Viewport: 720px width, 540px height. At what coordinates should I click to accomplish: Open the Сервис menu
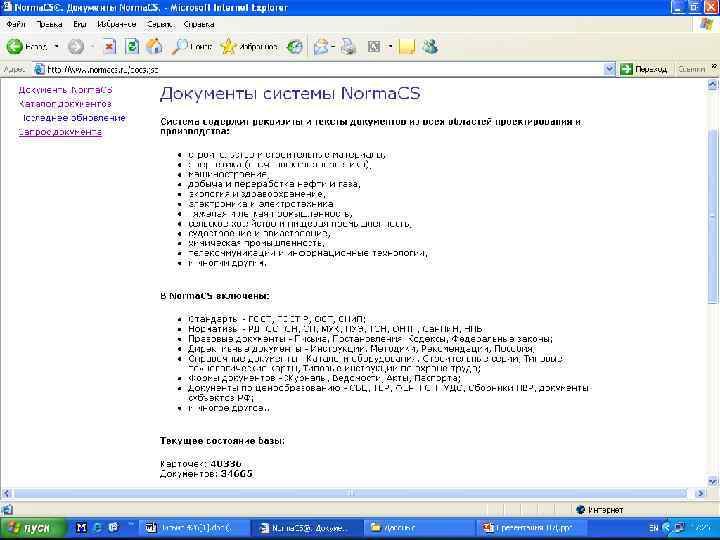[159, 24]
